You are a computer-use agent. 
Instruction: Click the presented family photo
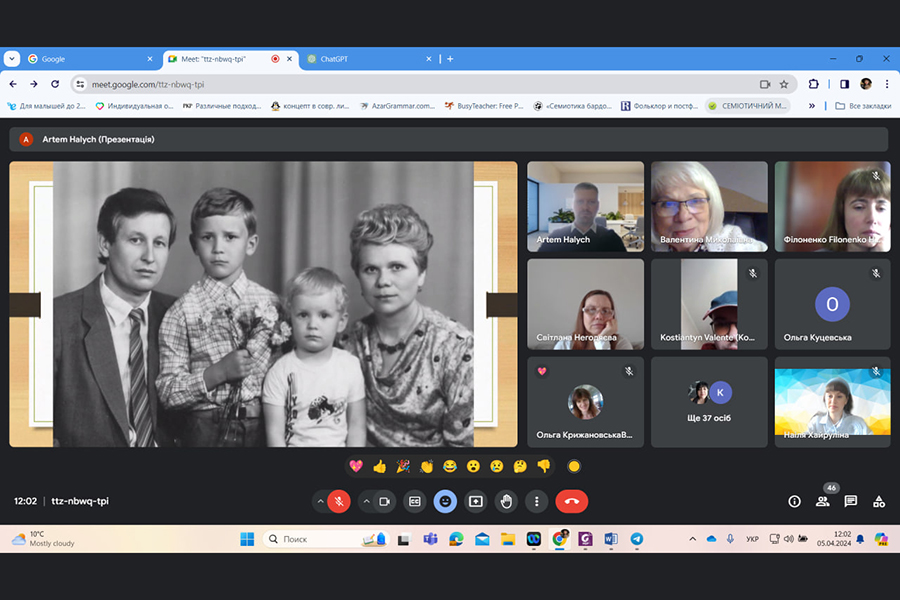(263, 304)
